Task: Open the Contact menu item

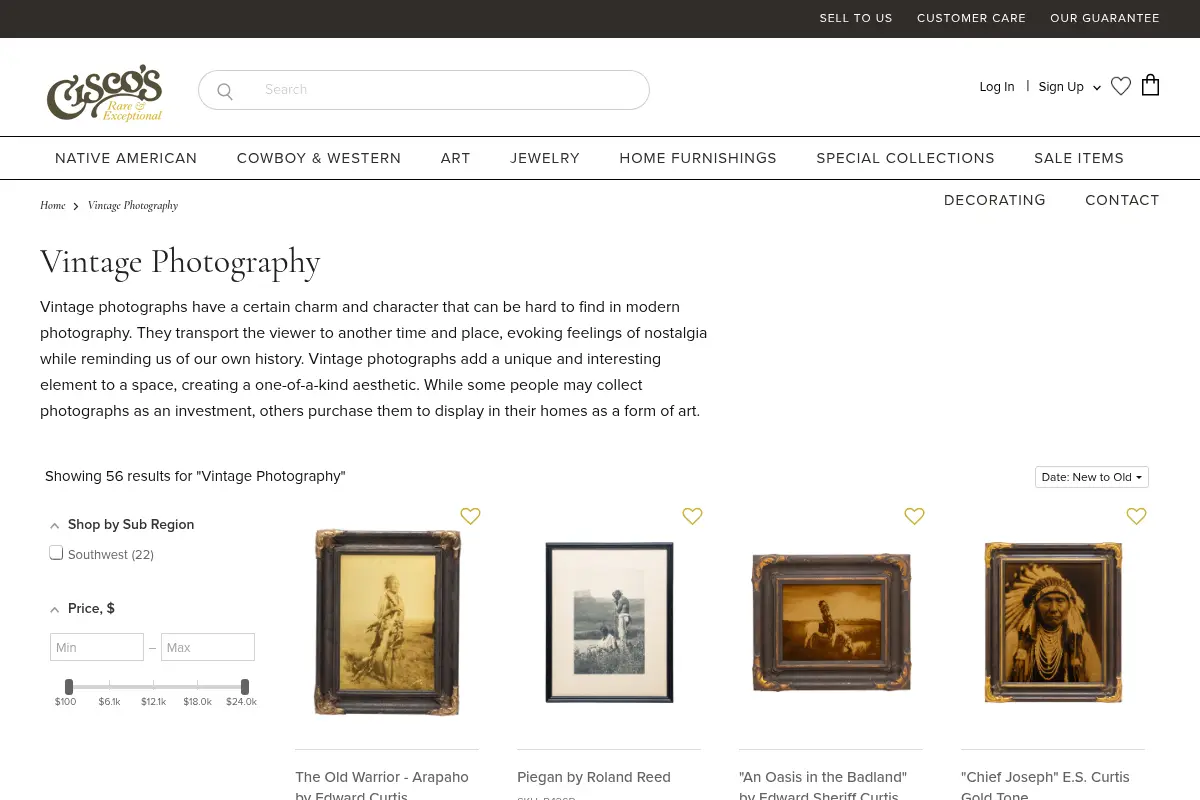Action: point(1122,200)
